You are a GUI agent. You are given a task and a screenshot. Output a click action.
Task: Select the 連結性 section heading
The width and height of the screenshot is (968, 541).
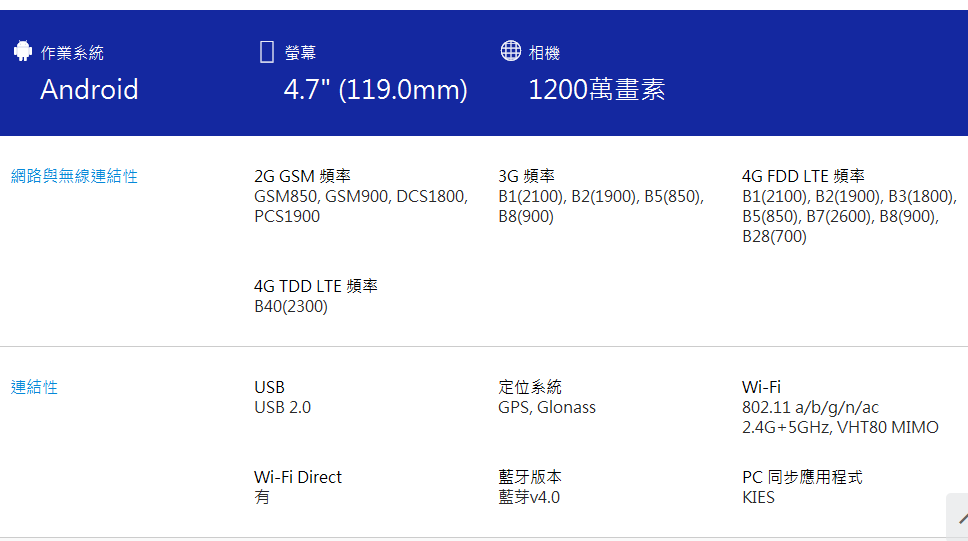coord(35,387)
